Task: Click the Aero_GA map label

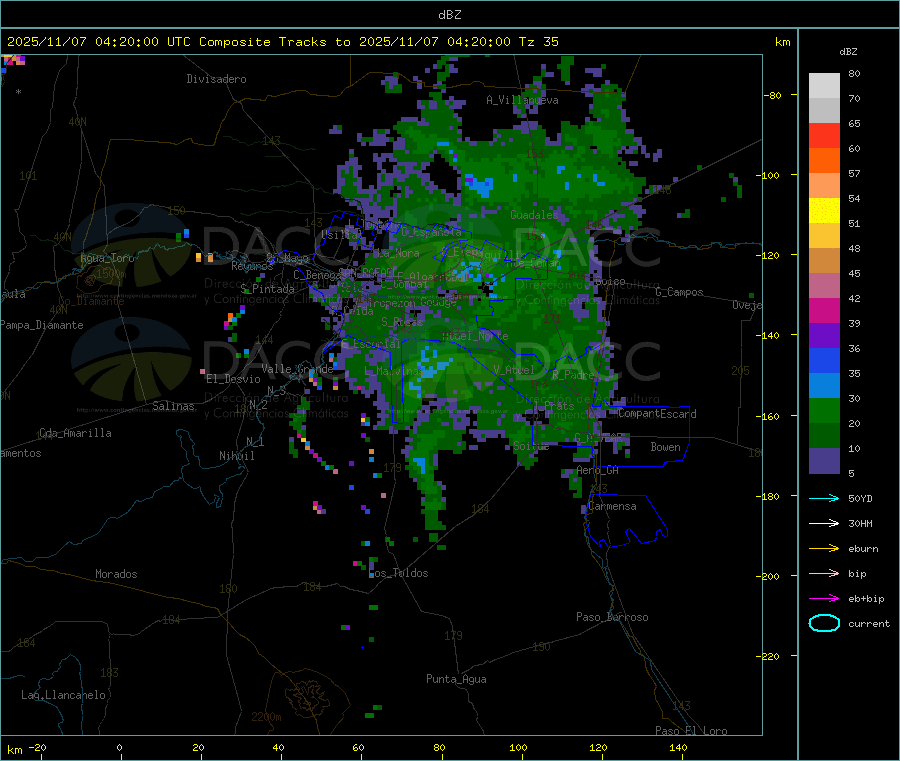Action: (x=598, y=470)
